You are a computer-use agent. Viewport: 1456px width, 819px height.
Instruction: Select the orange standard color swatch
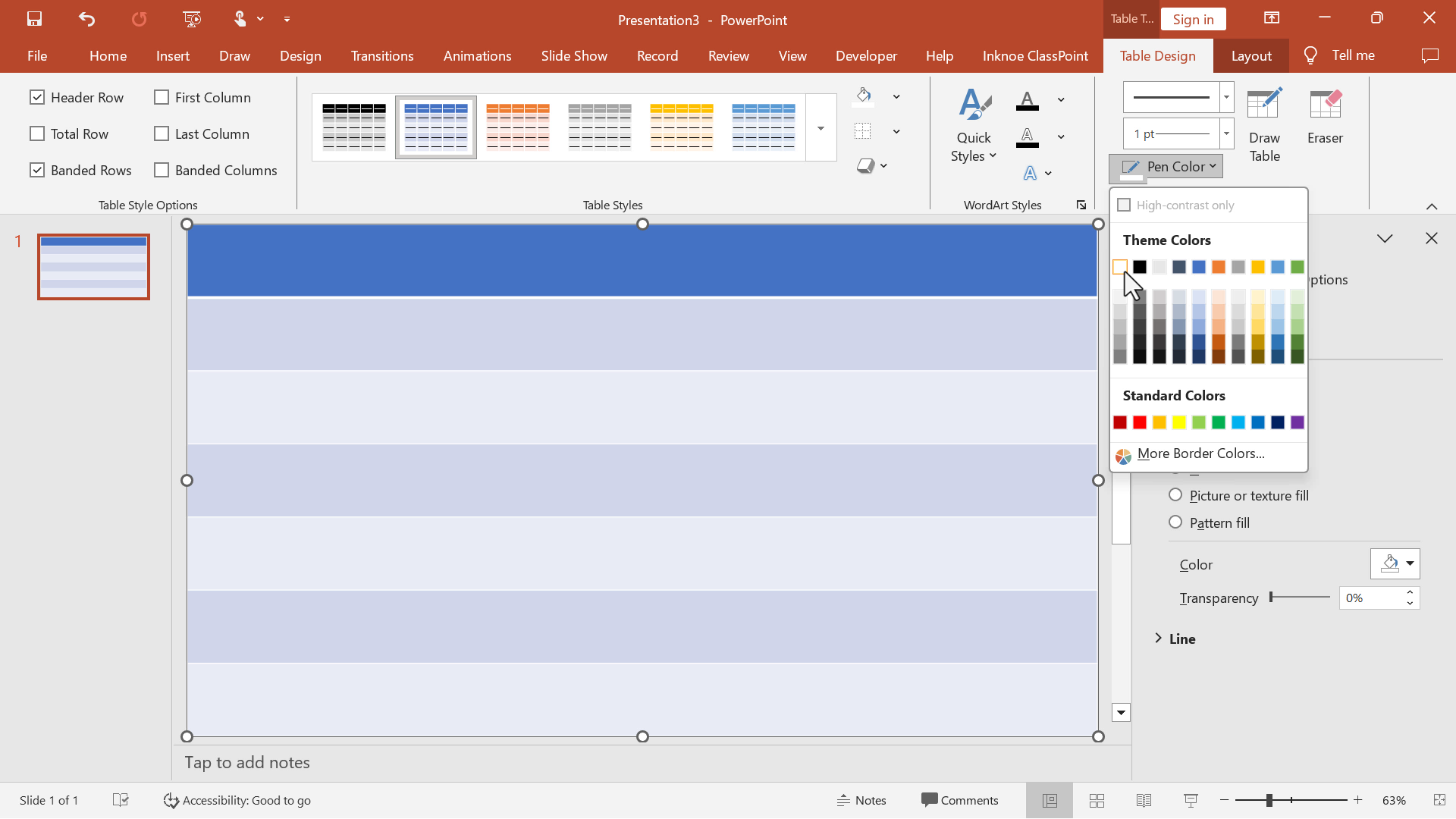pyautogui.click(x=1159, y=421)
